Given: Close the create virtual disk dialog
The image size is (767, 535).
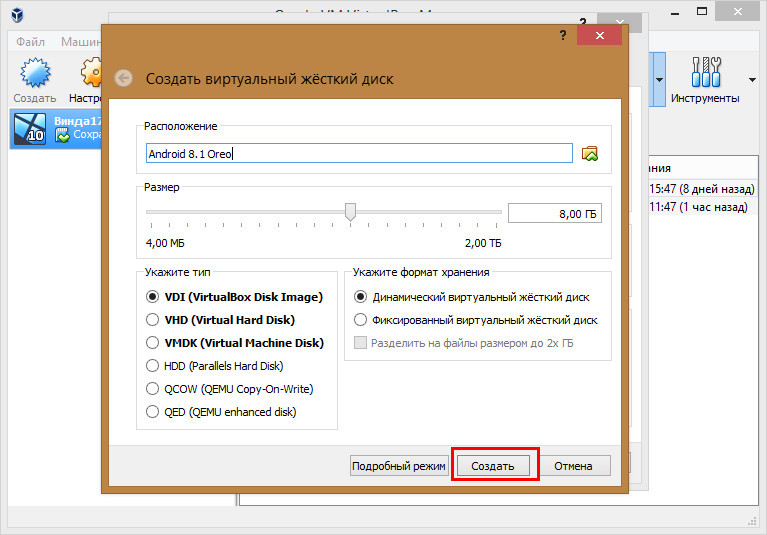Looking at the screenshot, I should click(600, 35).
